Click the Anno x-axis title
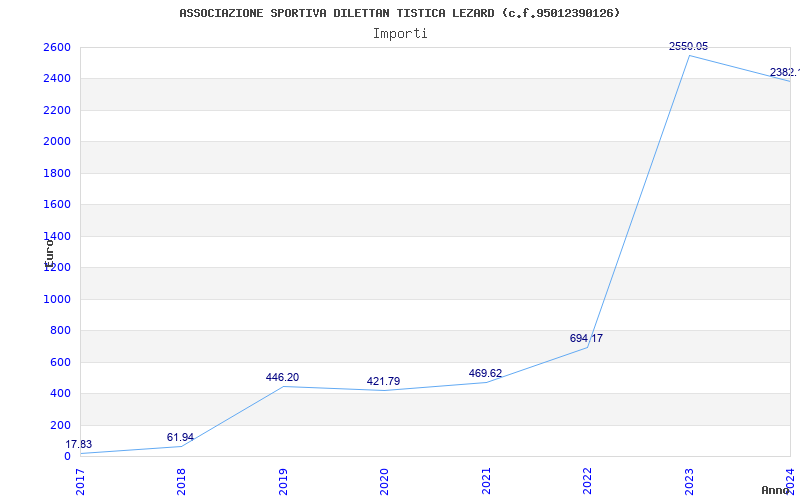Image resolution: width=800 pixels, height=500 pixels. coord(775,490)
